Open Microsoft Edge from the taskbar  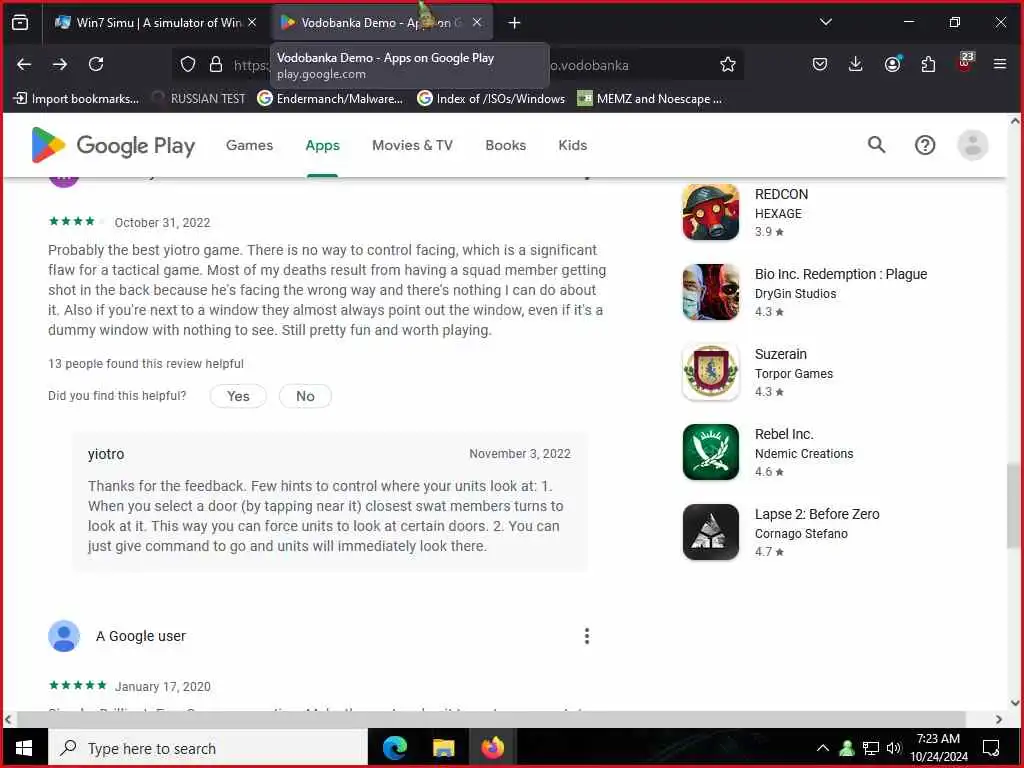tap(395, 748)
